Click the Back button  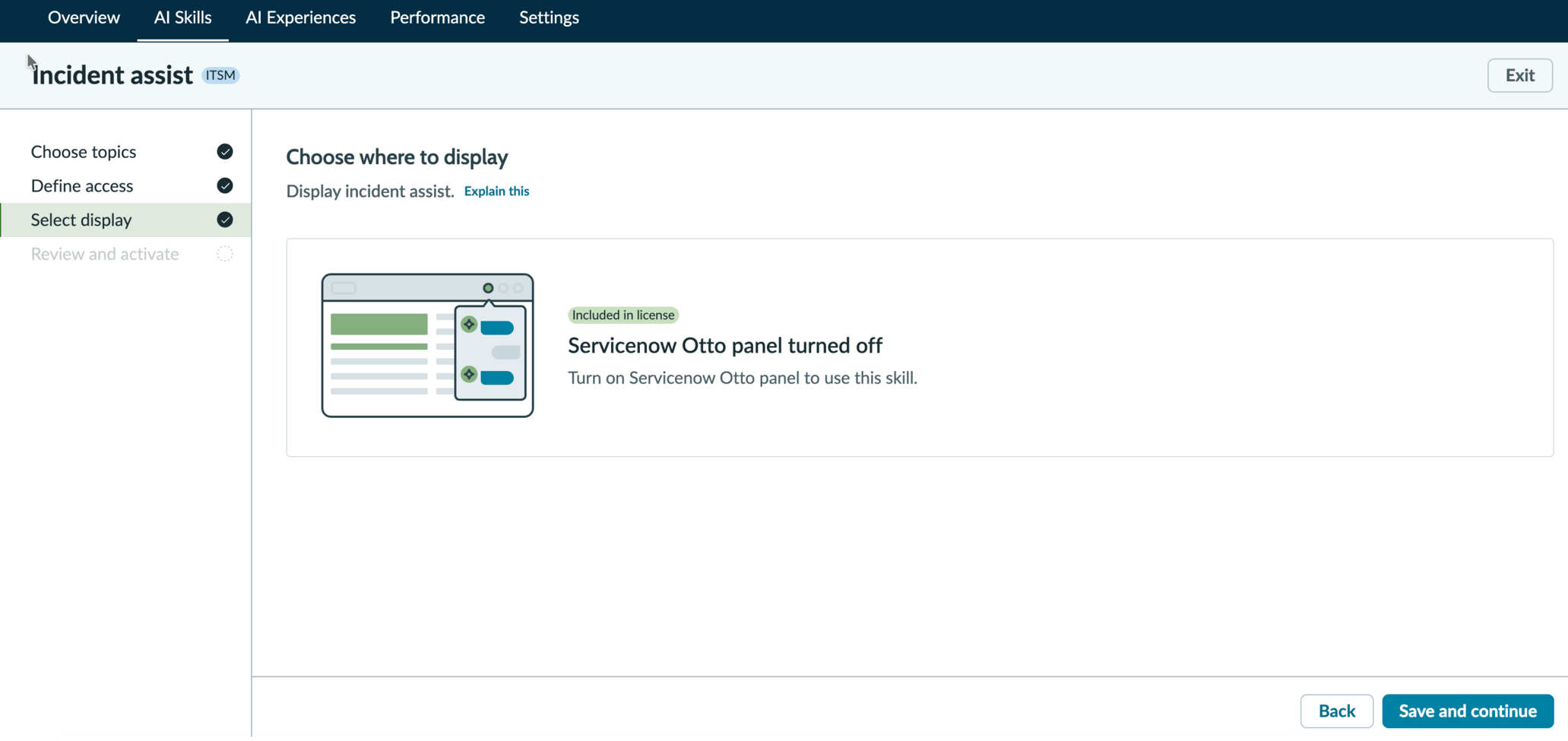[1336, 711]
